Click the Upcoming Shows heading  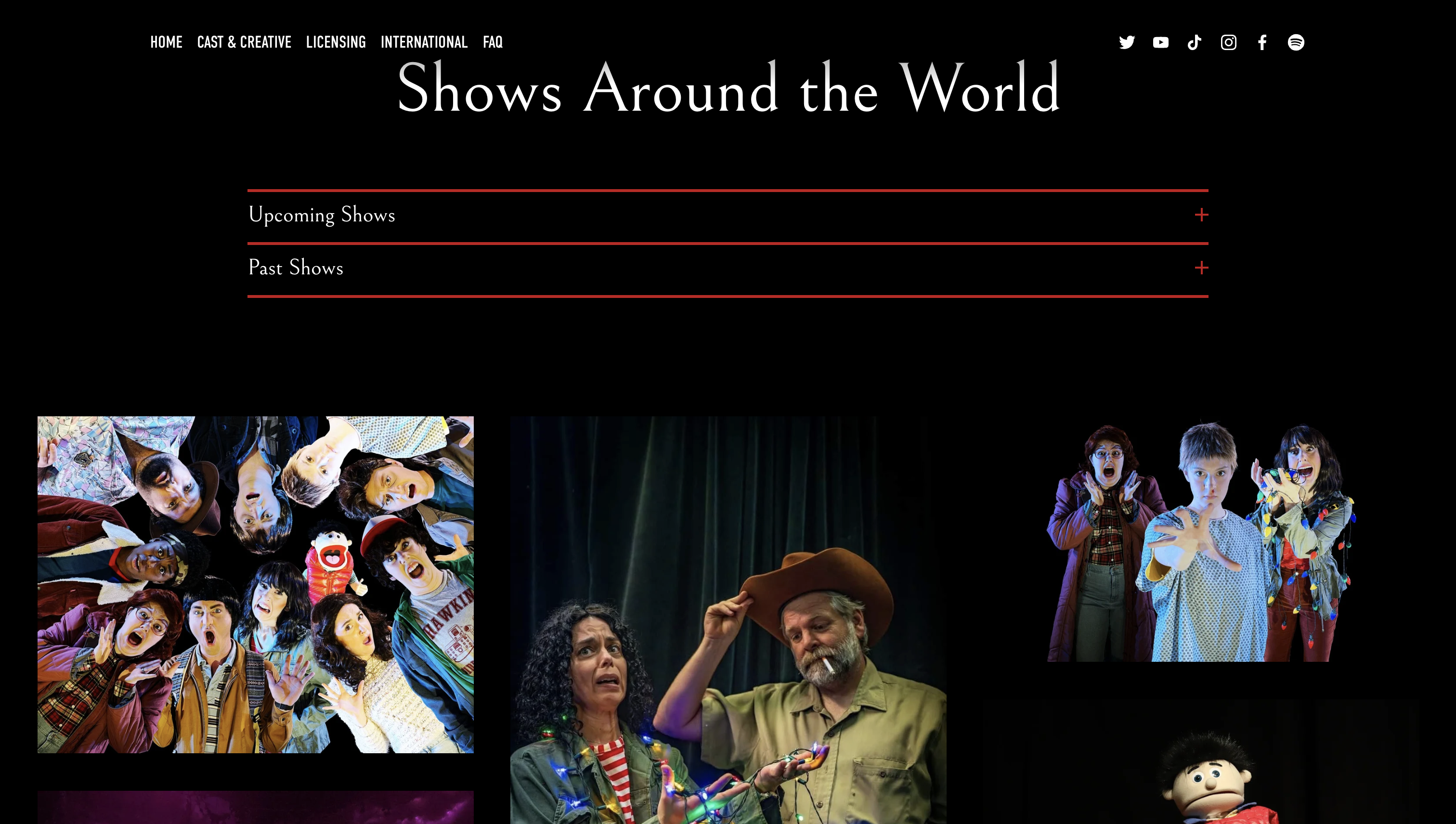[322, 215]
